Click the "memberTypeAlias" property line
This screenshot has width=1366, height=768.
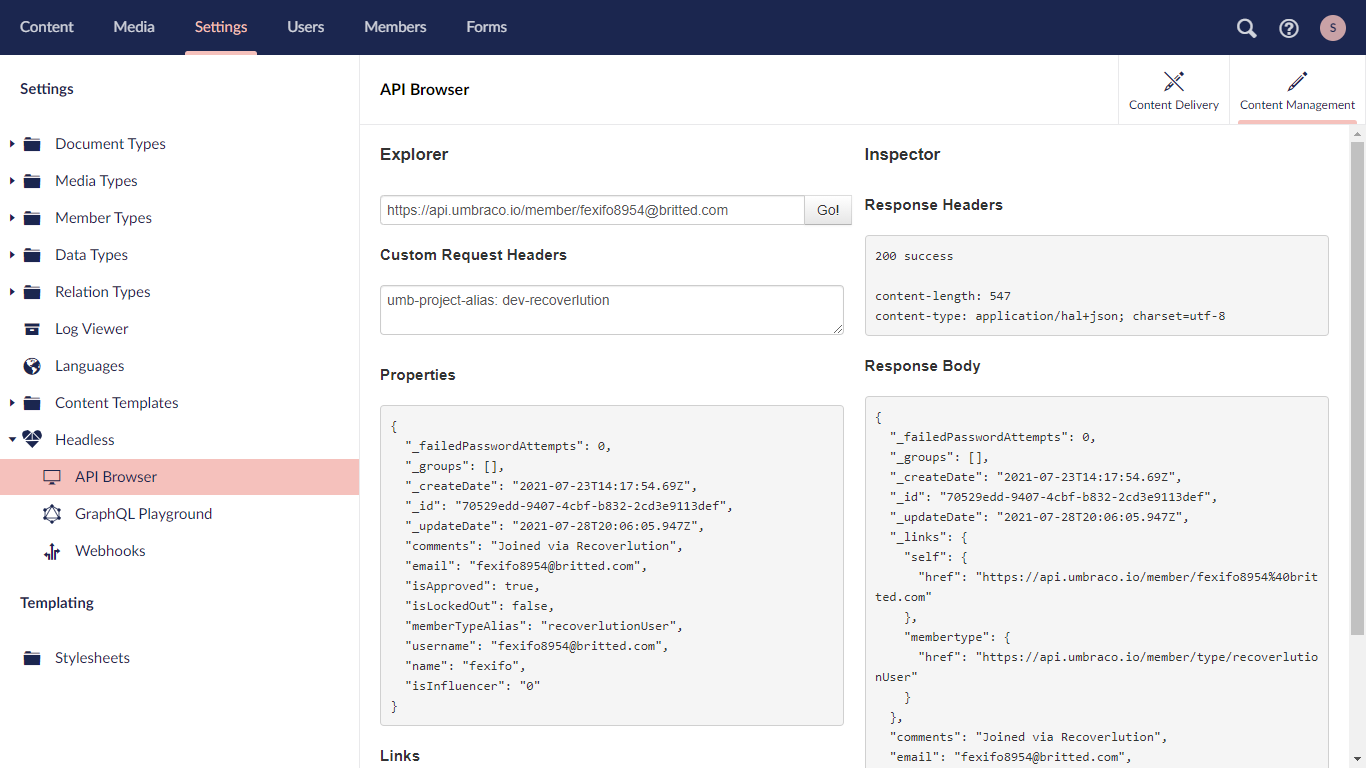tap(543, 626)
